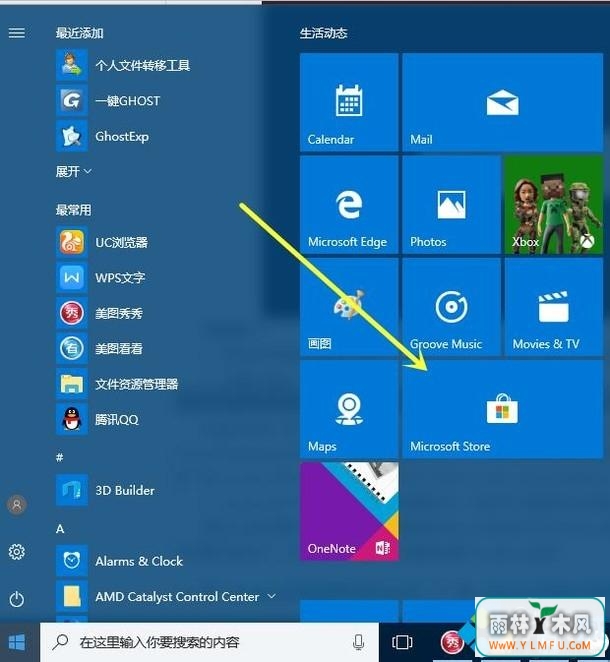
Task: Open the Maps tile
Action: coord(349,409)
